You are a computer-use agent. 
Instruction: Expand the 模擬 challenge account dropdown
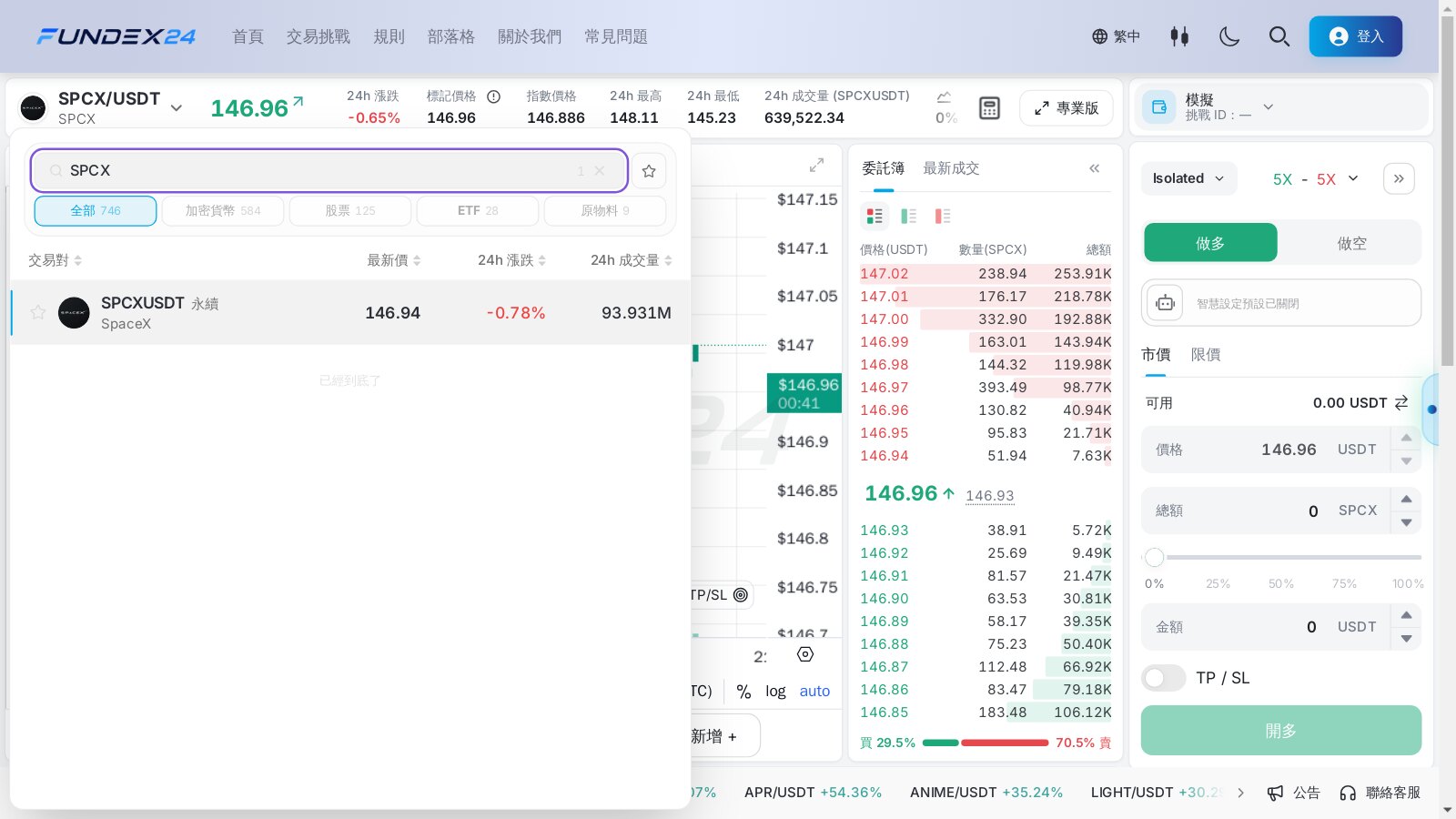(x=1269, y=106)
